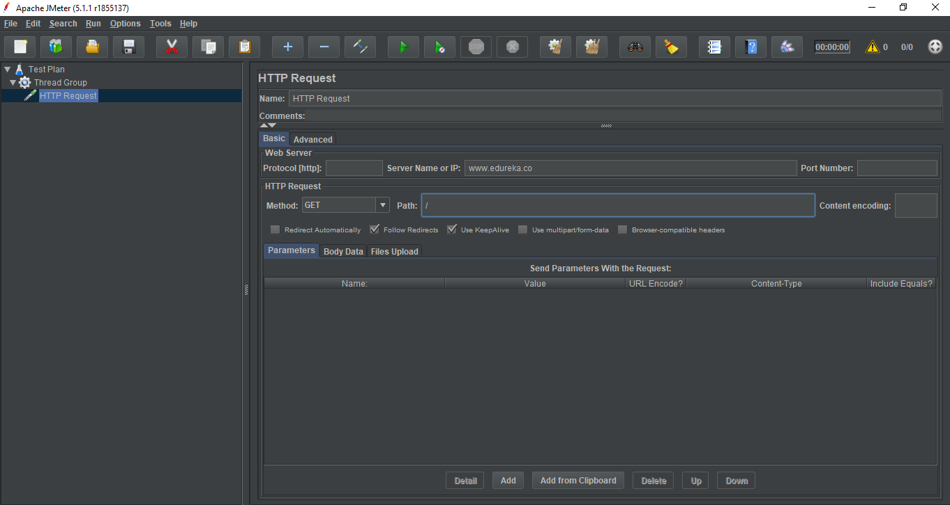Image resolution: width=950 pixels, height=505 pixels.
Task: Click the Add parameter button
Action: click(508, 481)
